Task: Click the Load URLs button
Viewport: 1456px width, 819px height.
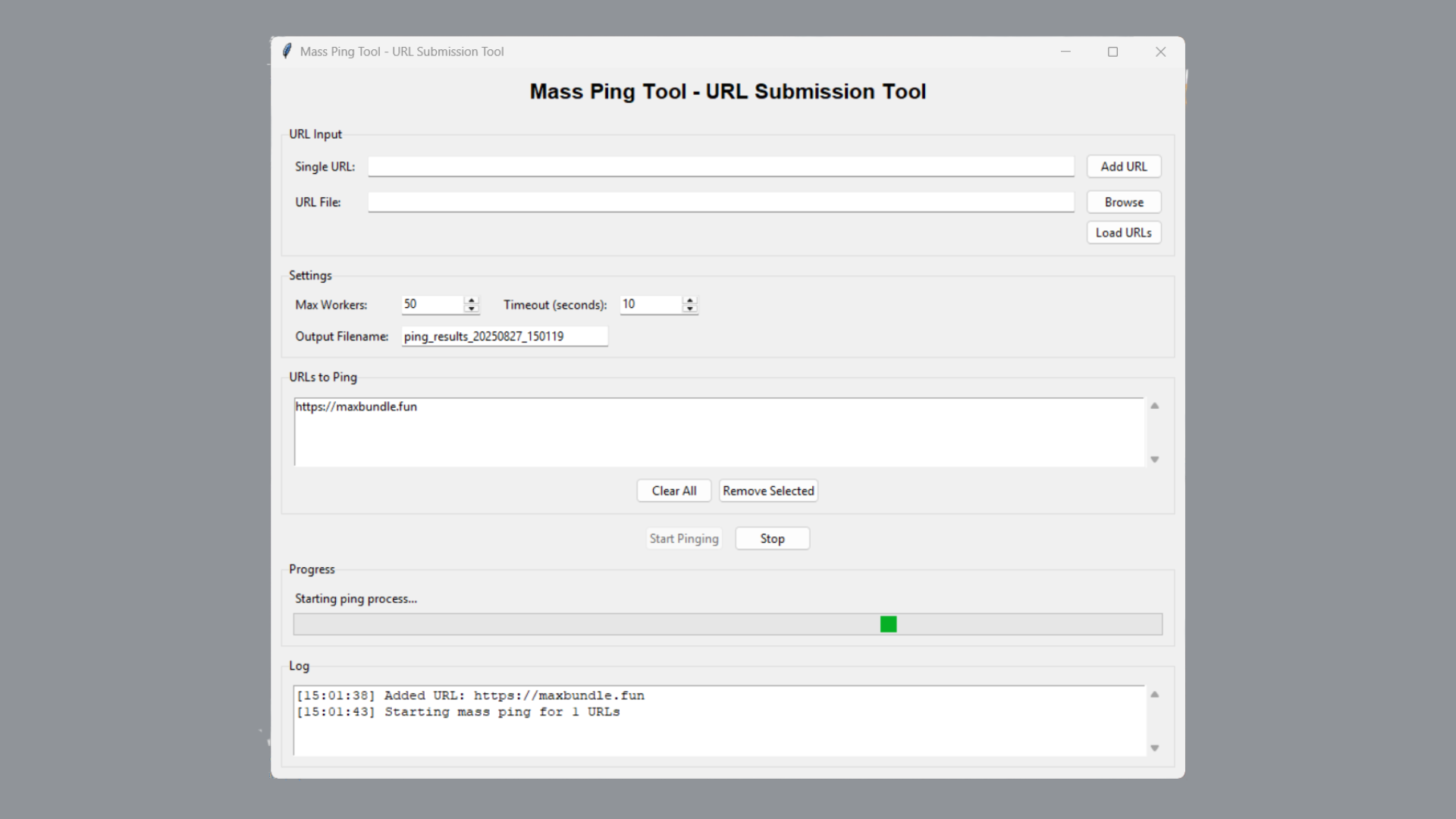Action: click(1123, 233)
